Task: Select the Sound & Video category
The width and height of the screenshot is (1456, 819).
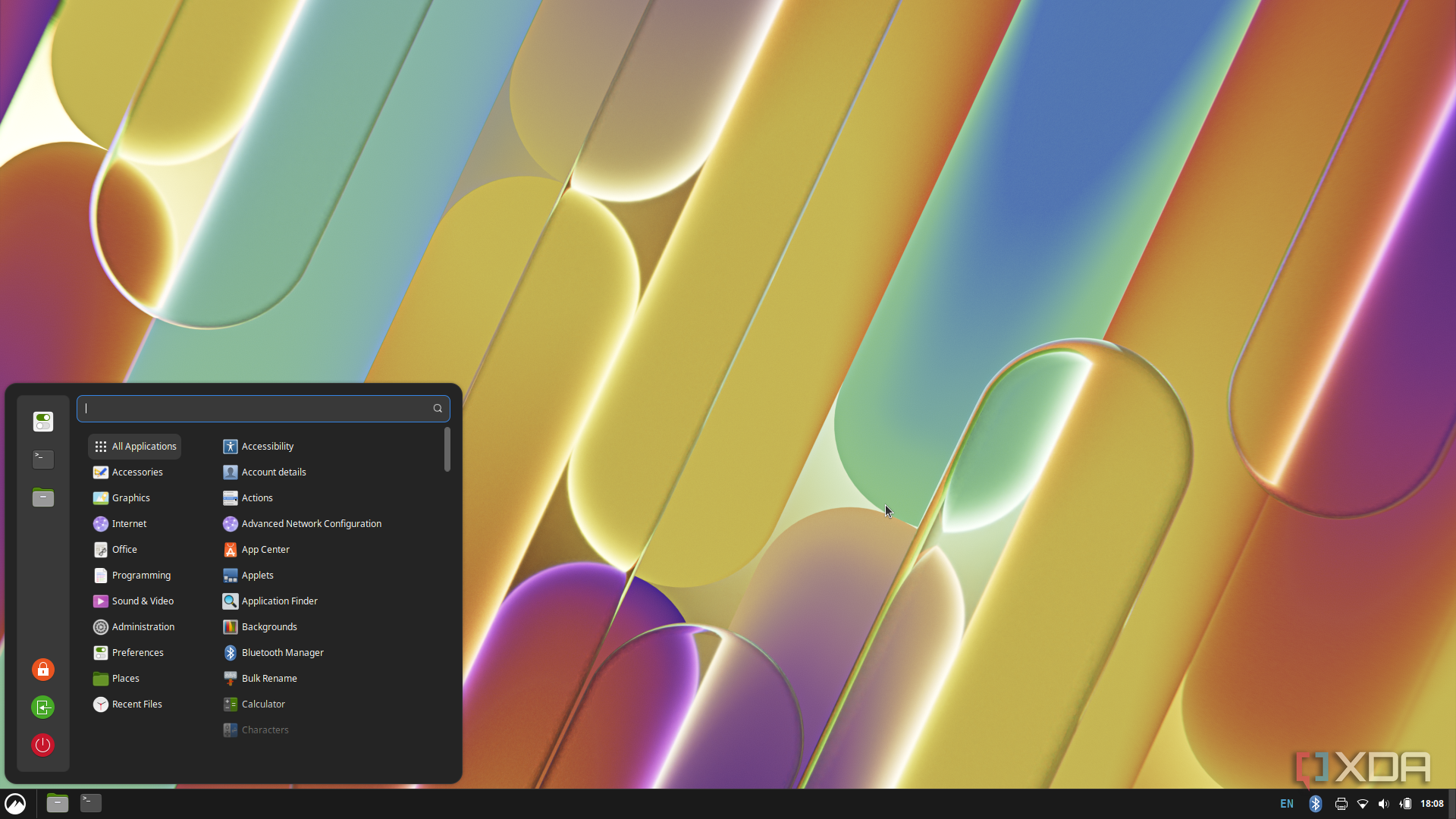Action: 135,601
